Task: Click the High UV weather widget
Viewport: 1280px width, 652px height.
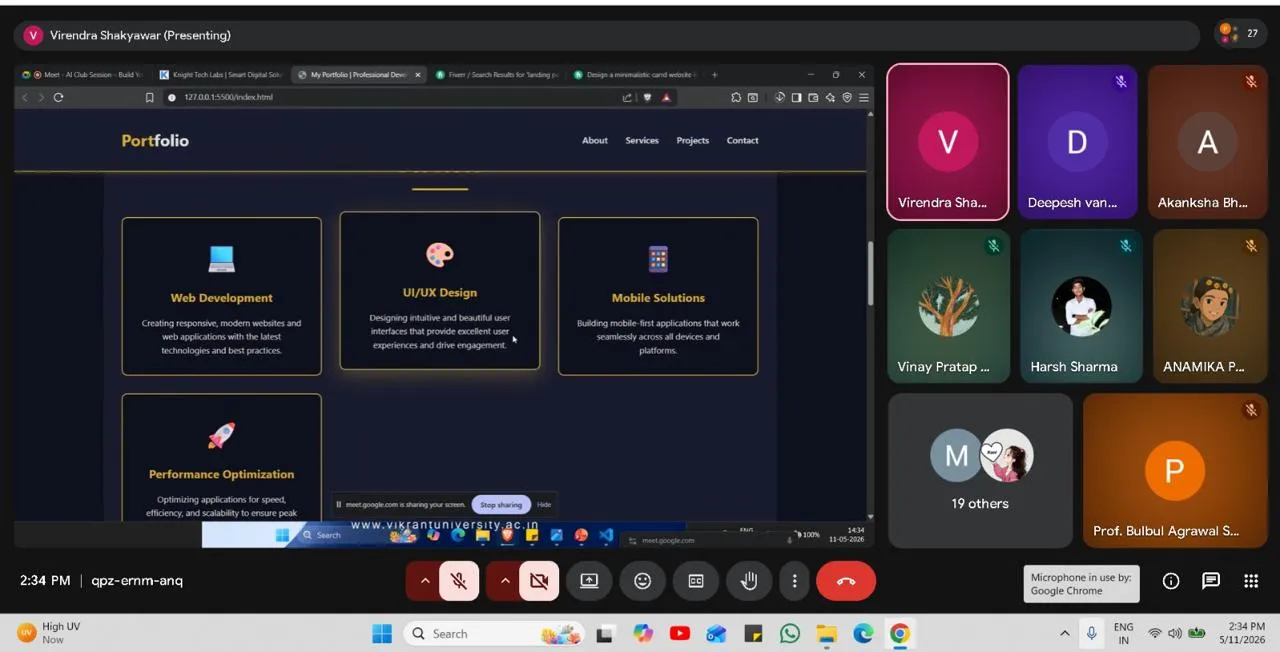Action: [x=50, y=633]
